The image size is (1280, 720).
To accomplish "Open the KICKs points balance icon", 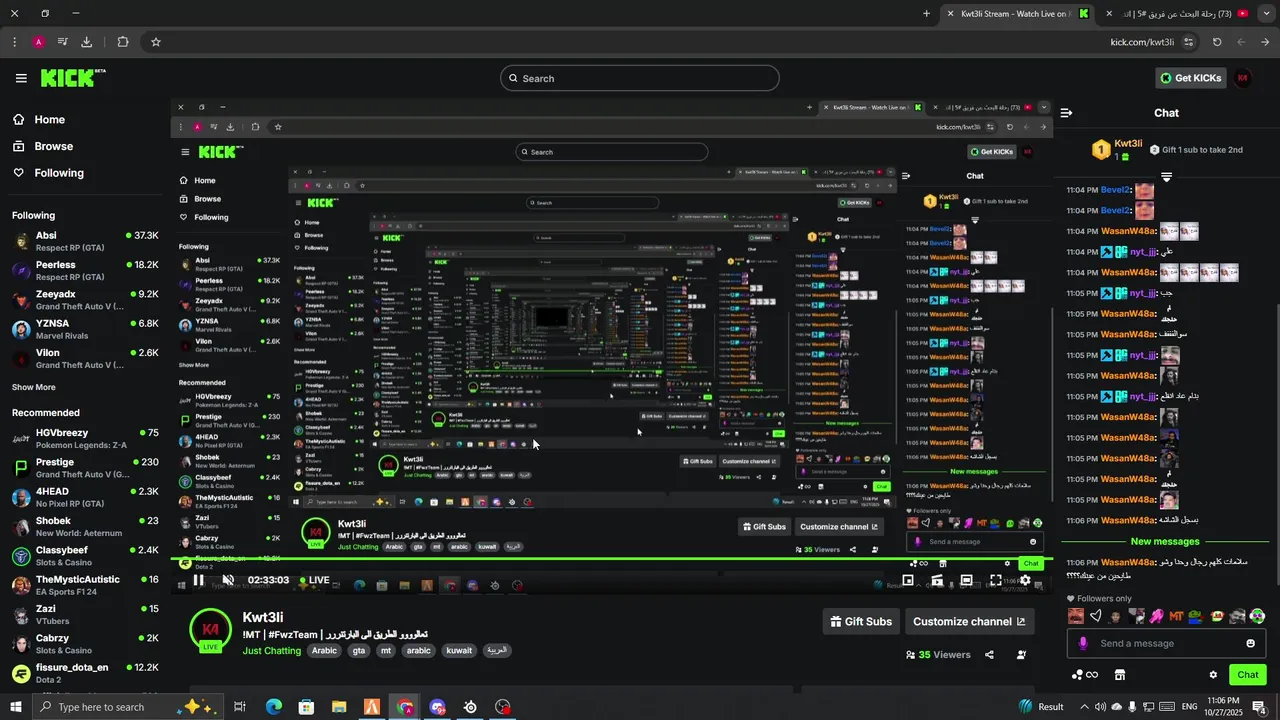I will pyautogui.click(x=1085, y=675).
